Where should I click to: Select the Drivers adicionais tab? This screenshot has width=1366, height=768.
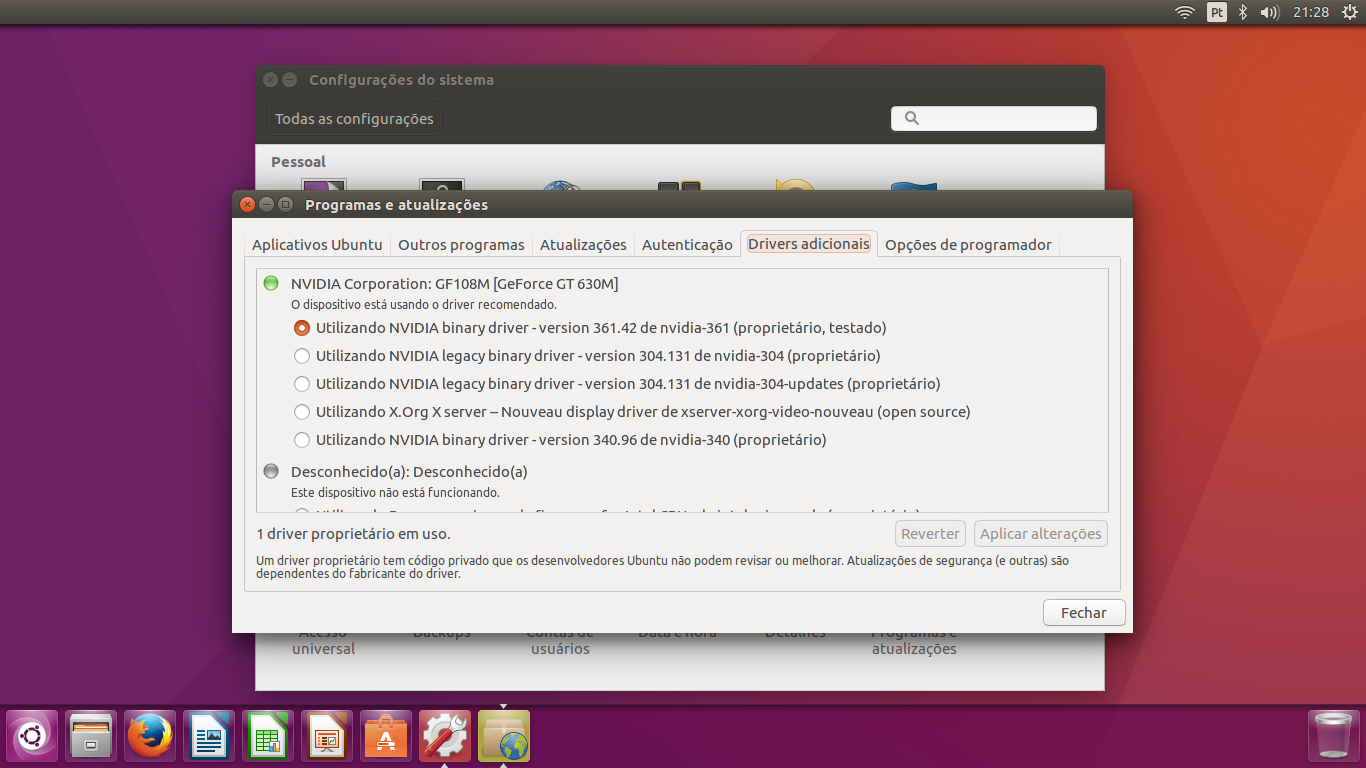click(x=809, y=244)
